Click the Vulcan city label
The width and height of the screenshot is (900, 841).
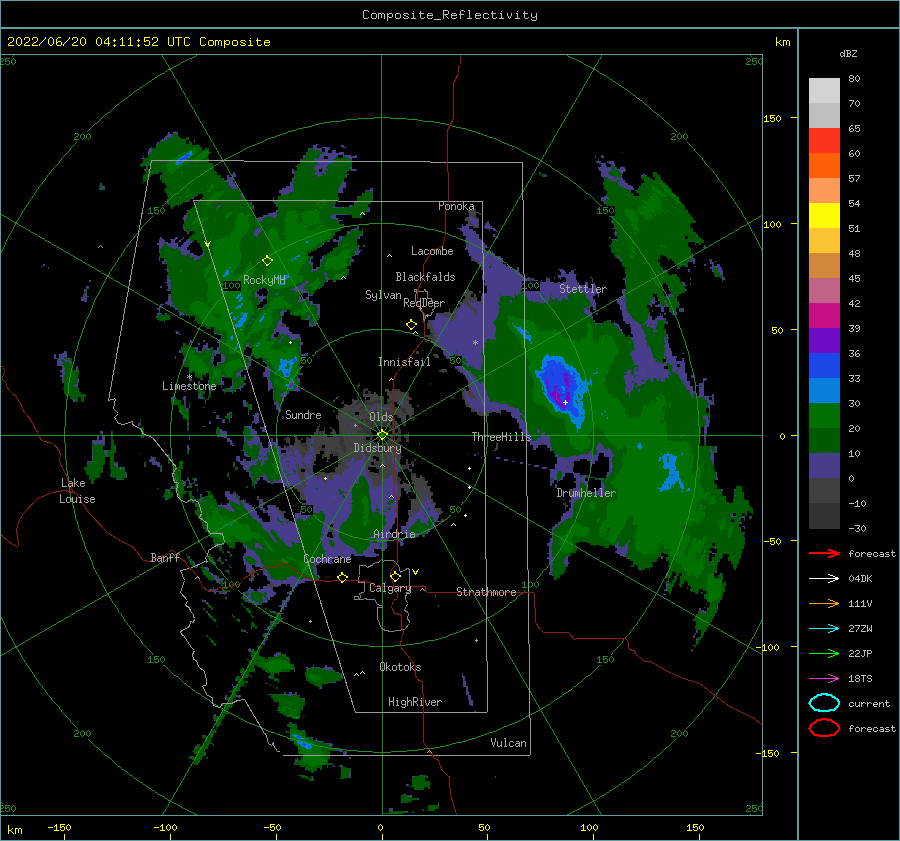(508, 743)
